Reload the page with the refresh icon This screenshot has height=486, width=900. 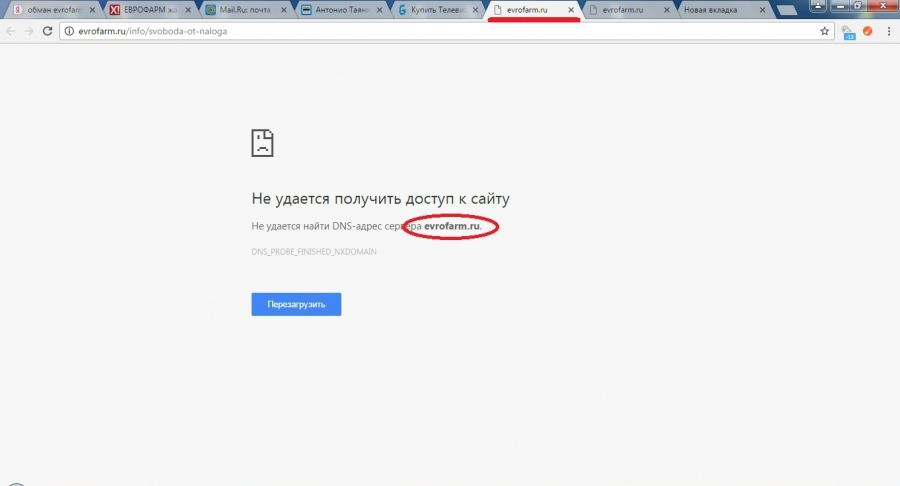coord(48,31)
